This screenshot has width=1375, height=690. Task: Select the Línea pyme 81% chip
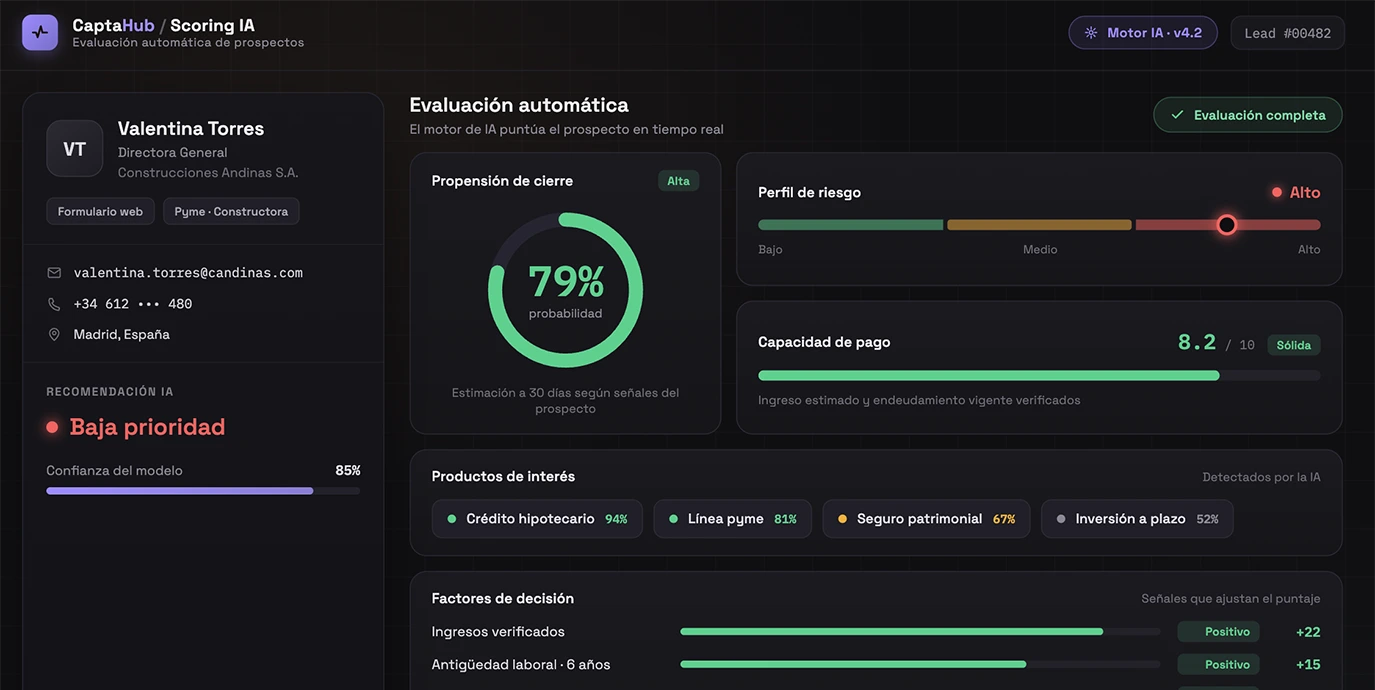tap(732, 519)
